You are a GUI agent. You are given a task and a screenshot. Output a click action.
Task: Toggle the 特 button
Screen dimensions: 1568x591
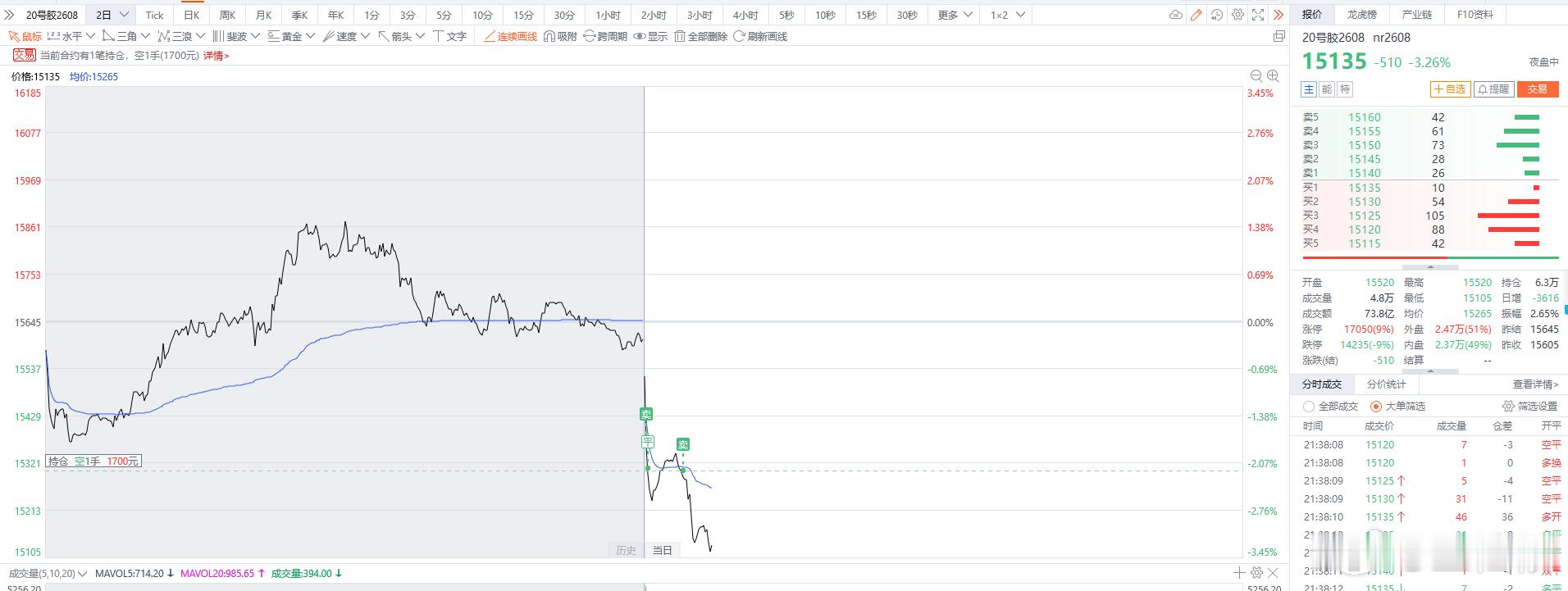(x=1345, y=89)
